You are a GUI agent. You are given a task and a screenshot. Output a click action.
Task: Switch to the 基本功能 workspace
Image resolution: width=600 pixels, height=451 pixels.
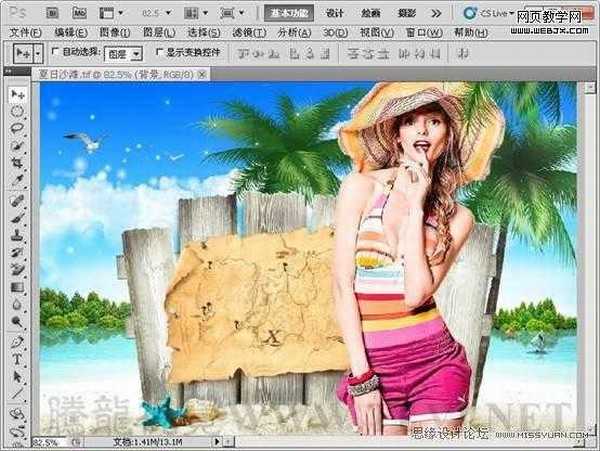(x=290, y=14)
